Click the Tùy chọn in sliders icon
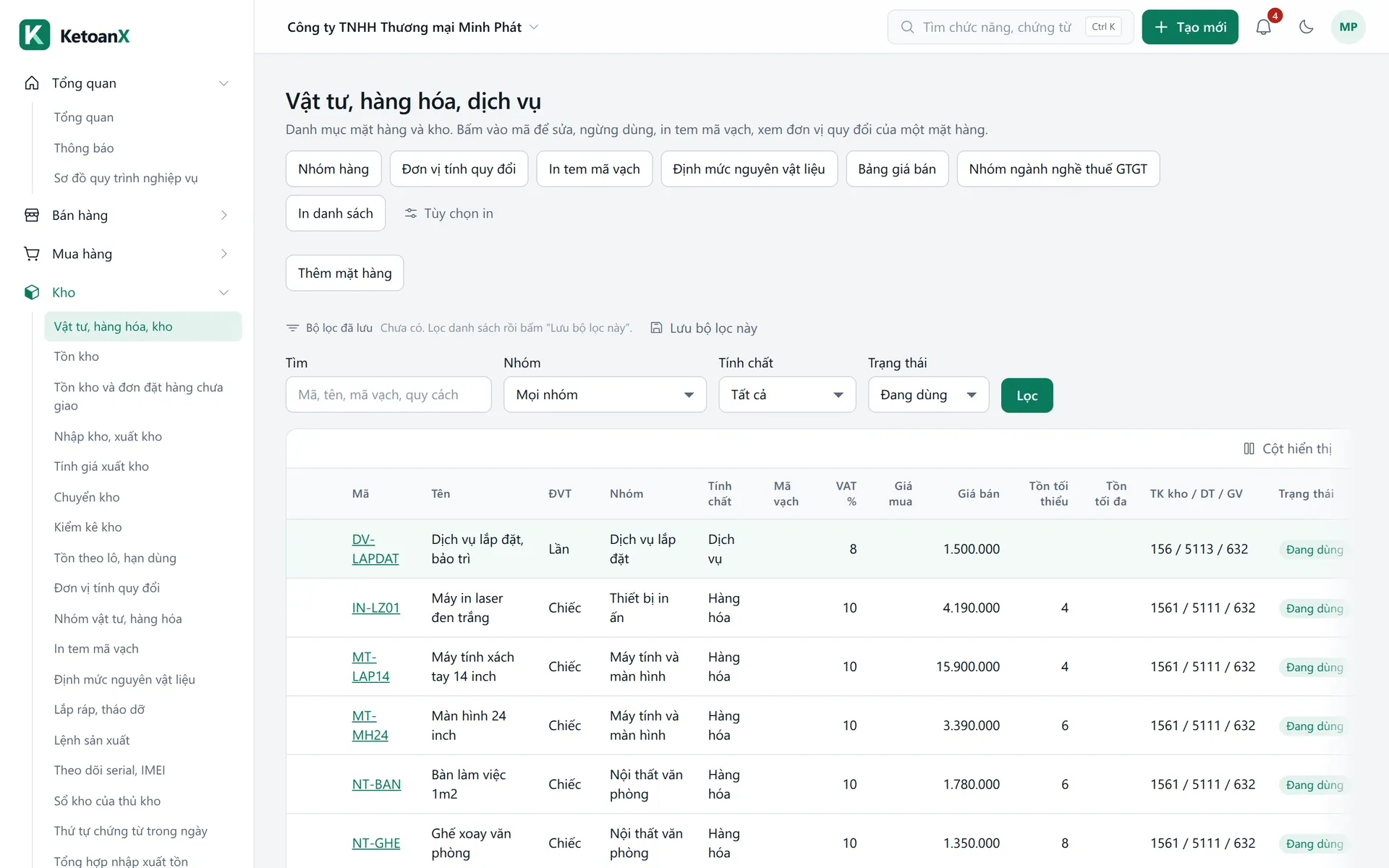The width and height of the screenshot is (1389, 868). [410, 213]
